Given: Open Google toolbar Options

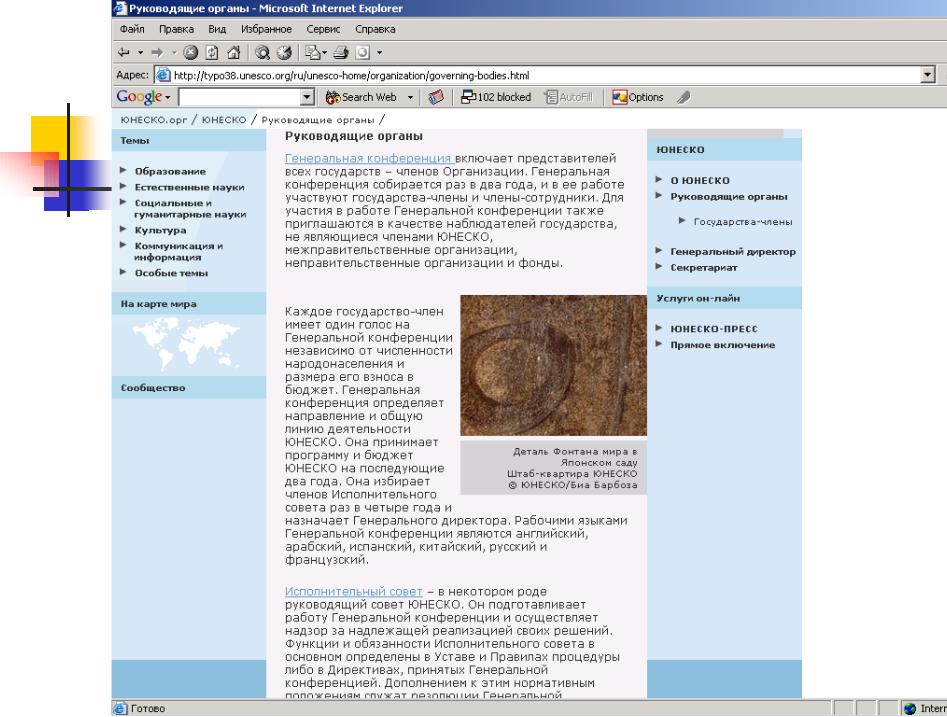Looking at the screenshot, I should point(638,97).
